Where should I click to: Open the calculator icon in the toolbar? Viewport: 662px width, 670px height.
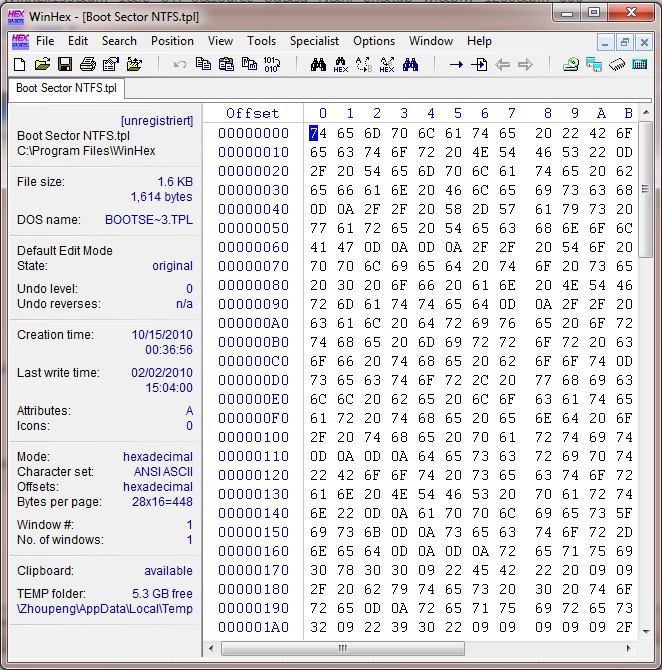(x=638, y=65)
